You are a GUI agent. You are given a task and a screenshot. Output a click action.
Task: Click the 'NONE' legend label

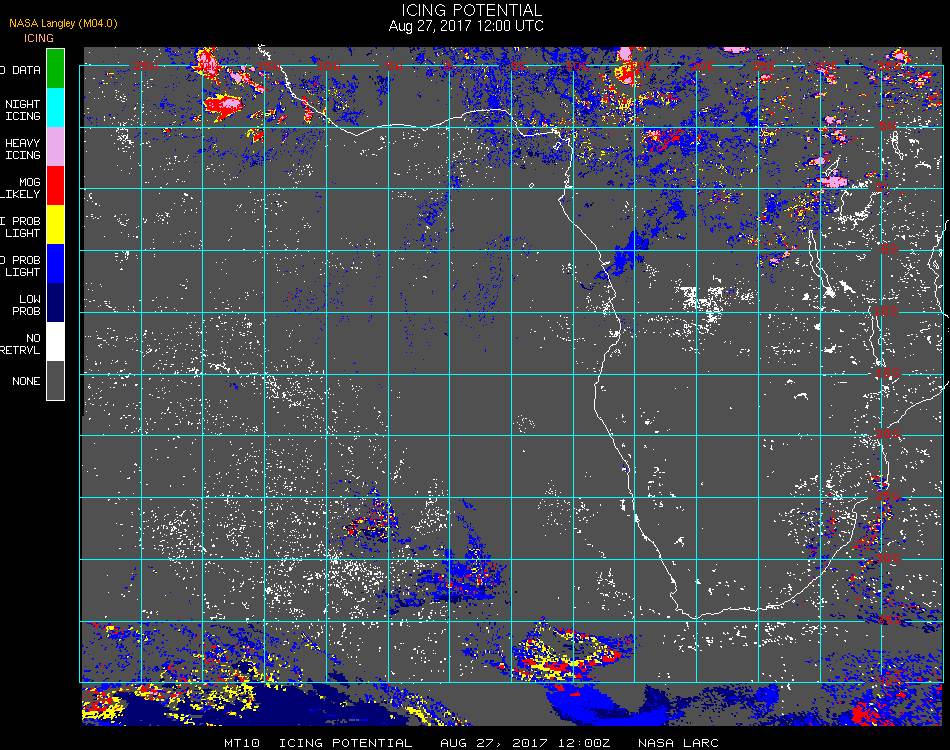pos(26,381)
